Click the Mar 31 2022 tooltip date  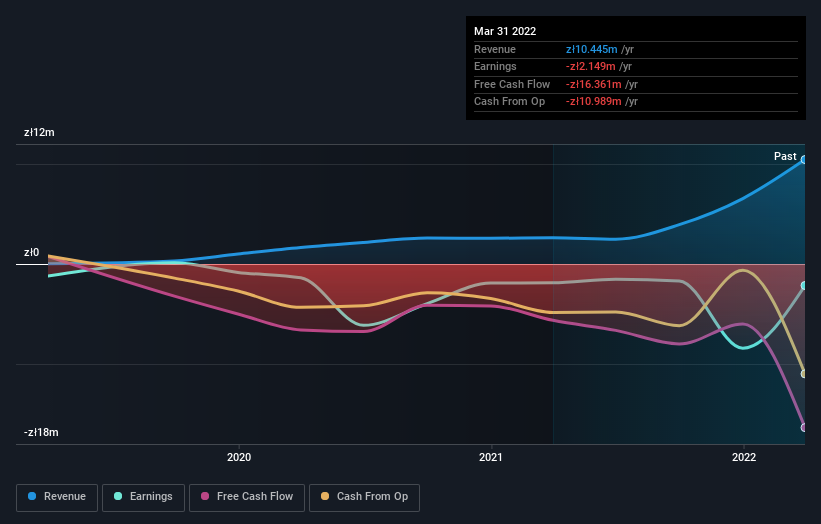point(505,31)
